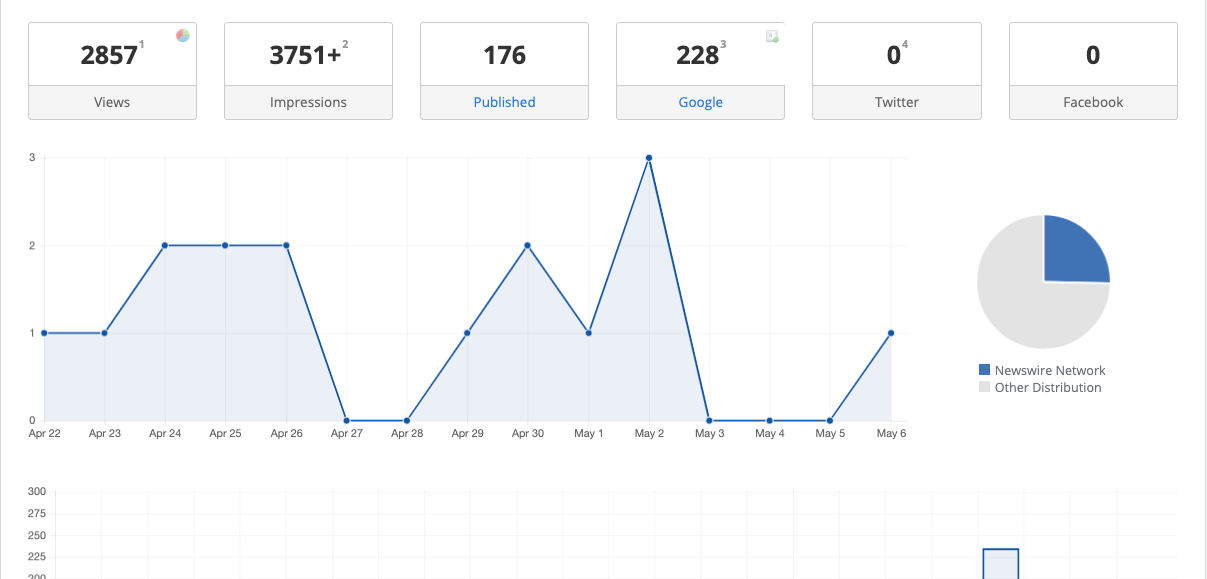The width and height of the screenshot is (1207, 579).
Task: Click the 3751+ Impressions stat card
Action: [308, 55]
